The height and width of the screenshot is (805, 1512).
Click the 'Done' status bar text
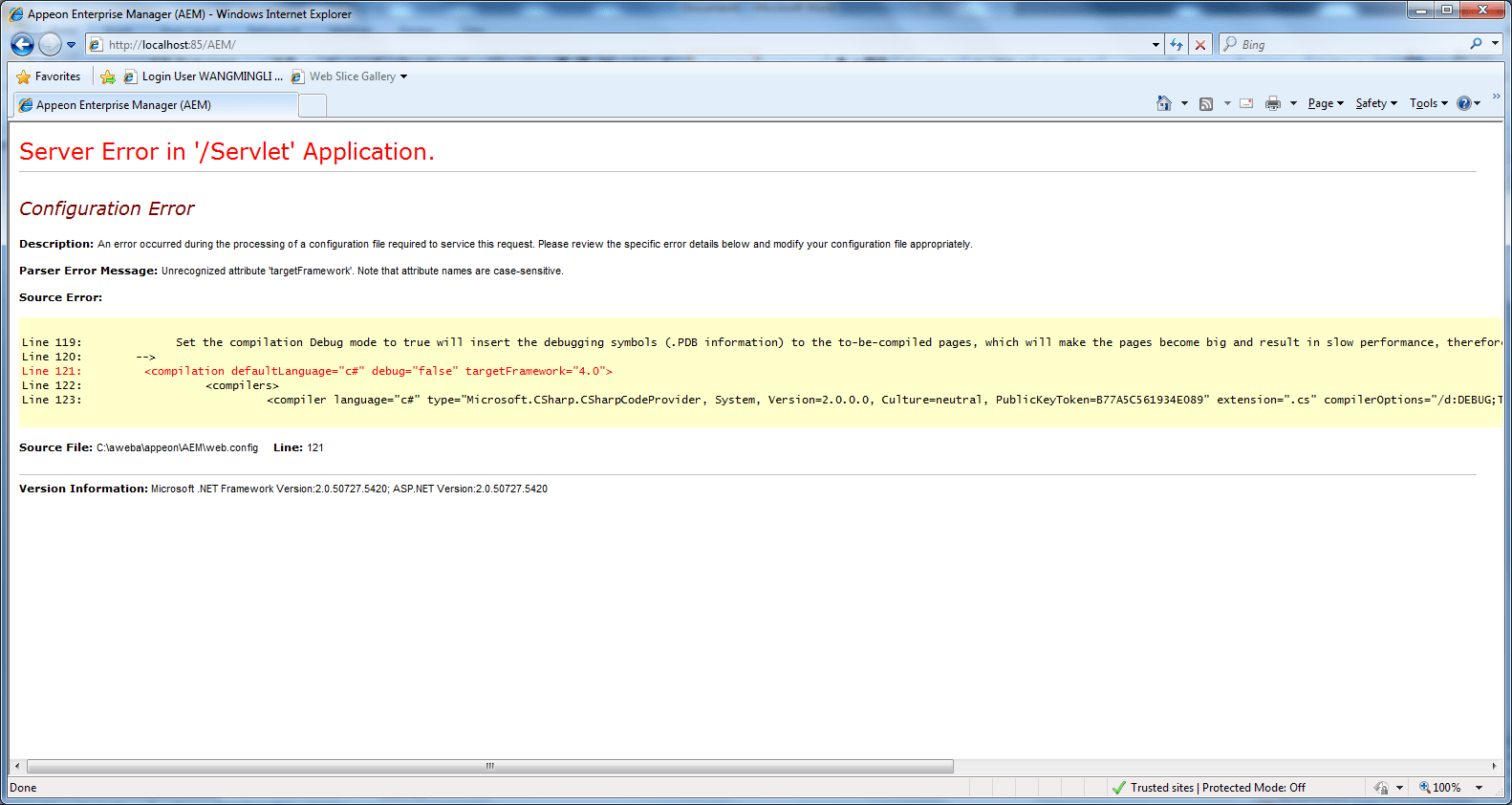point(23,788)
